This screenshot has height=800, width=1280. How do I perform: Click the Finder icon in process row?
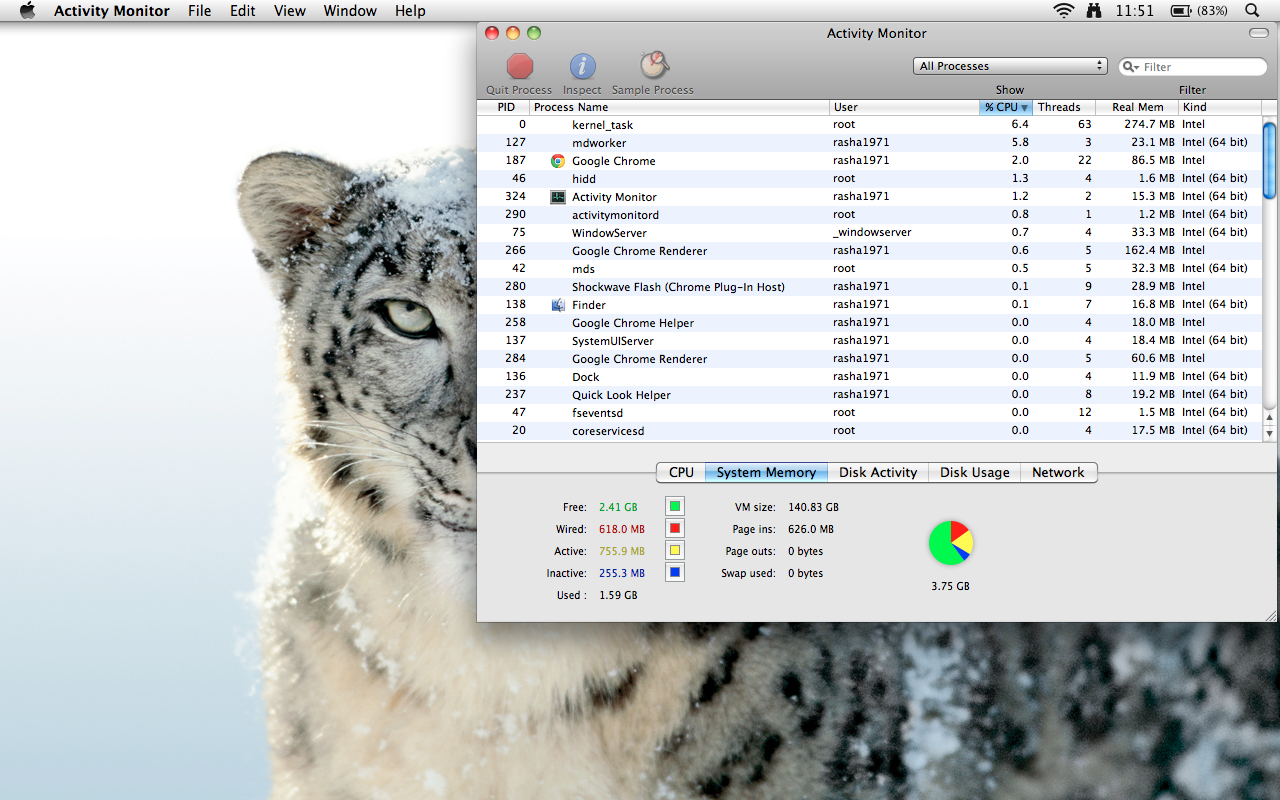tap(558, 305)
